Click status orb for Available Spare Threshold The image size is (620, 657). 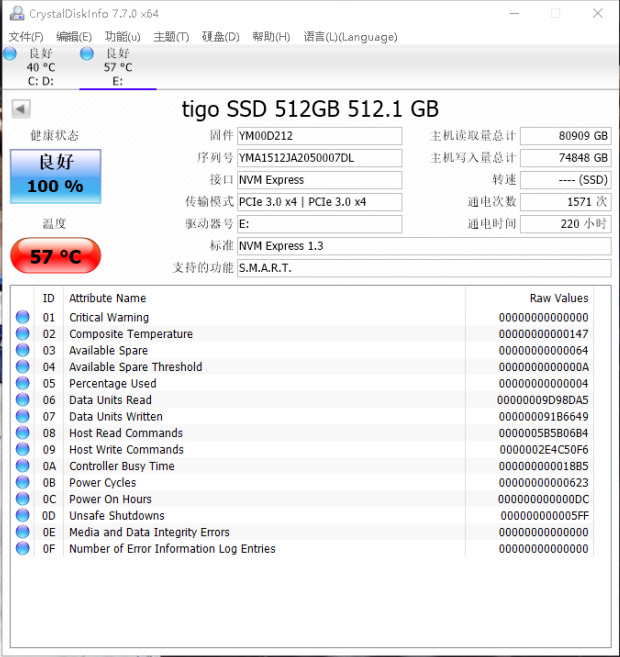click(23, 367)
